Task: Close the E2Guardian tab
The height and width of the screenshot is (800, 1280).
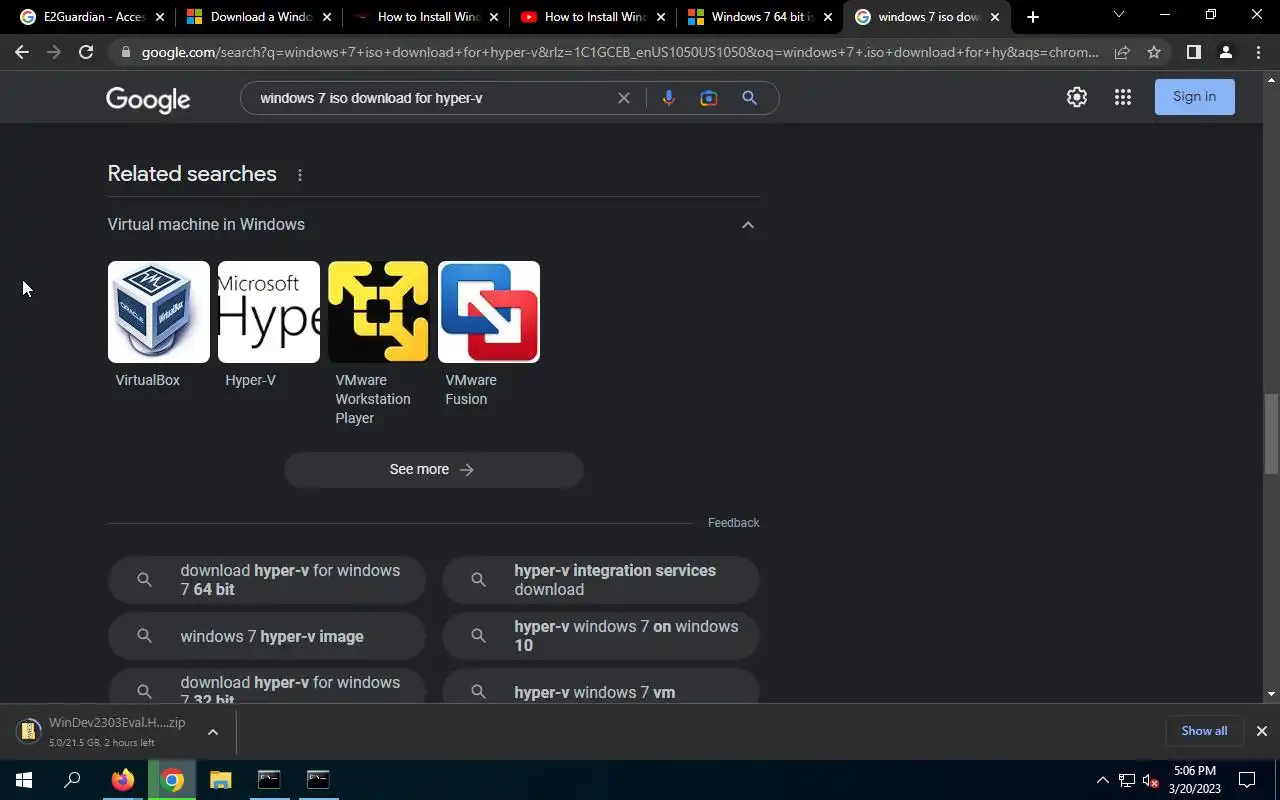Action: (x=159, y=17)
